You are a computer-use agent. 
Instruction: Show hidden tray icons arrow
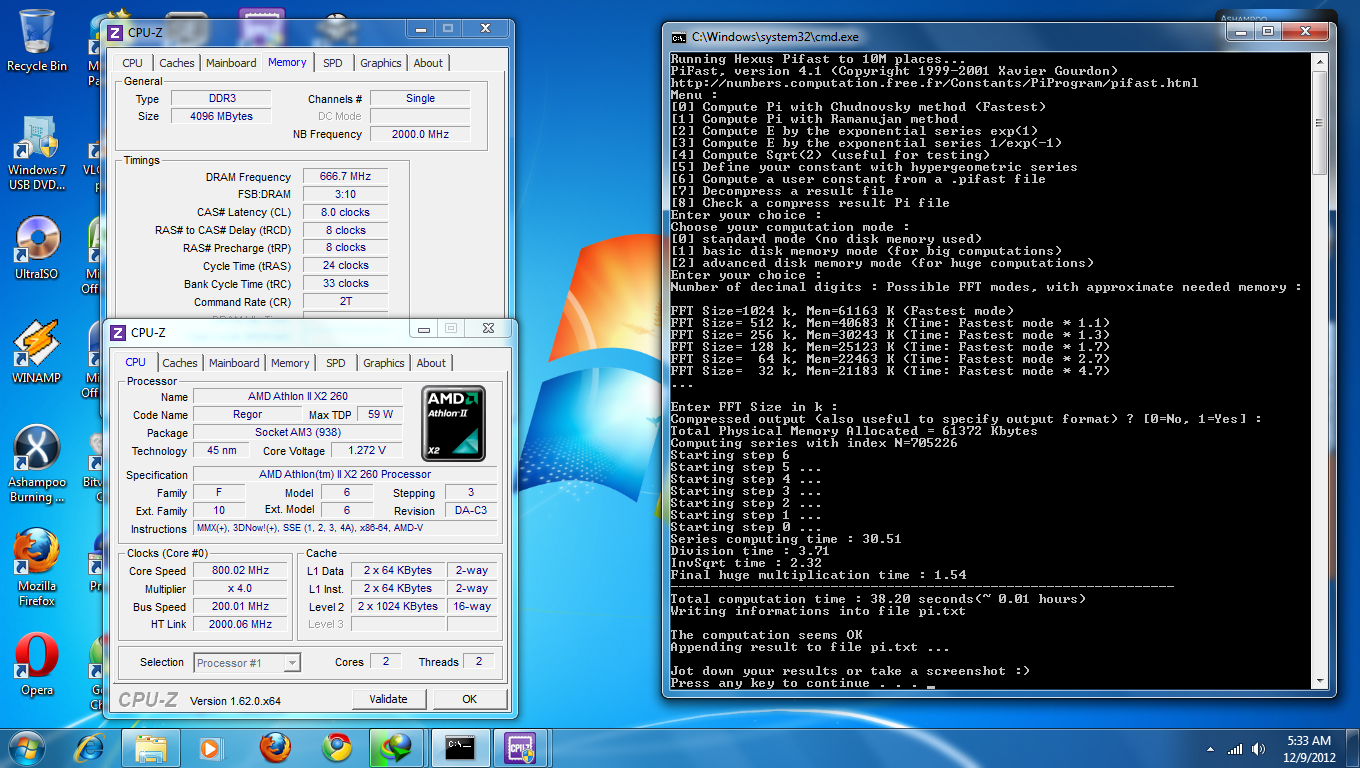(1209, 749)
